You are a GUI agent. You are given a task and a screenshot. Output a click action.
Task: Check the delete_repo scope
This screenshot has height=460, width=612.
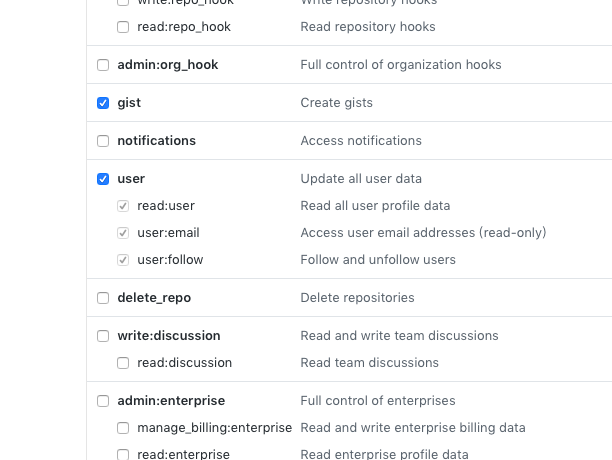pos(103,298)
